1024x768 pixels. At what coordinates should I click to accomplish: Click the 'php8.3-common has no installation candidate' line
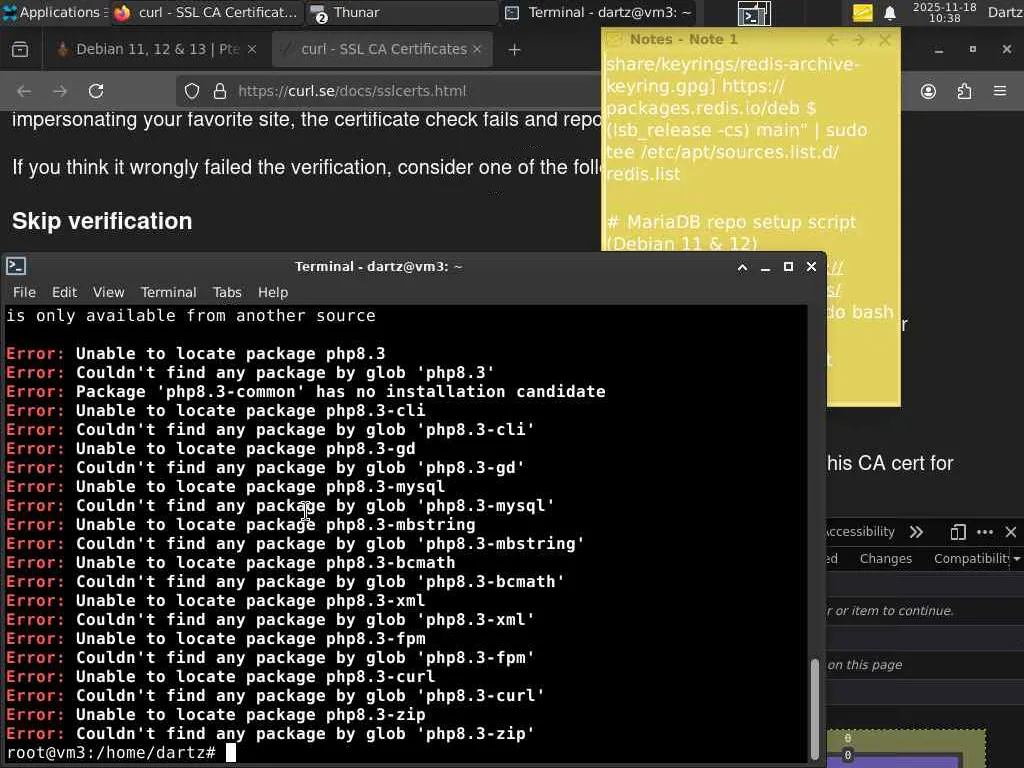(306, 392)
